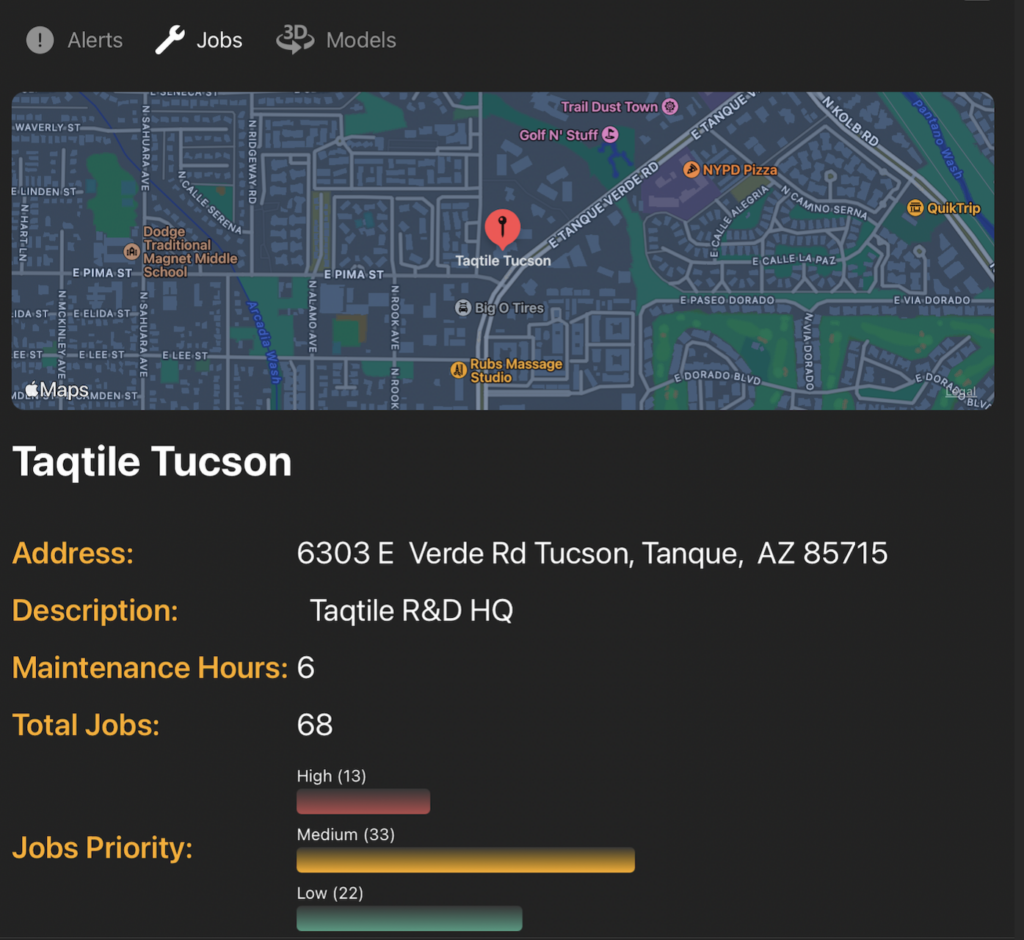Click the Taqtile Tucson heading
1024x940 pixels.
pos(152,462)
